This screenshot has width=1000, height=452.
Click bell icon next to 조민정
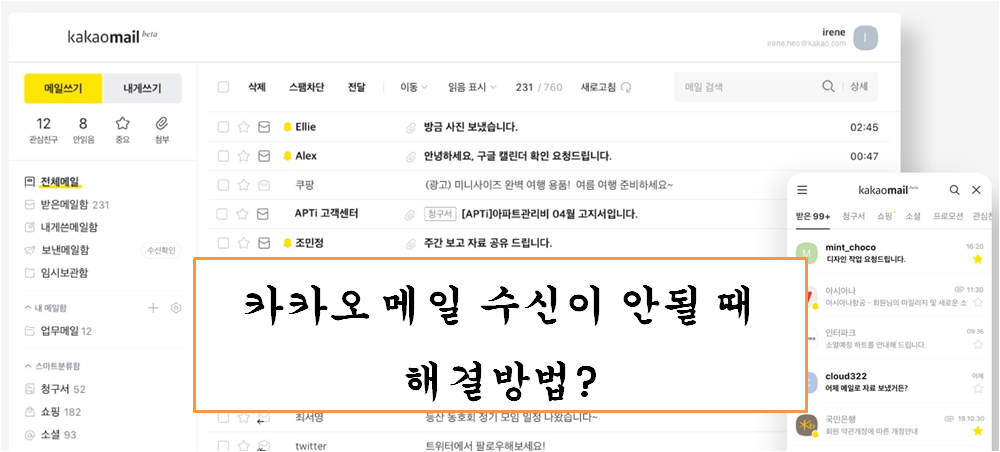[287, 243]
